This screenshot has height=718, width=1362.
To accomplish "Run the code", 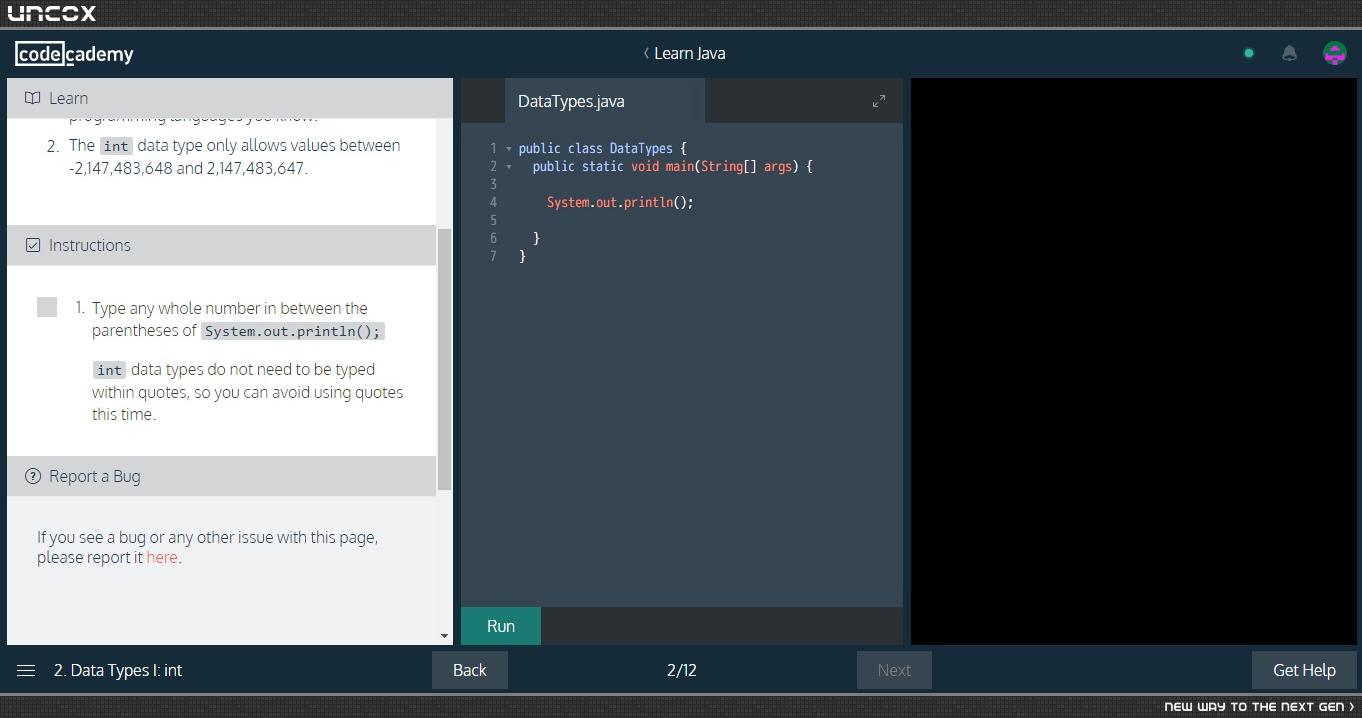I will tap(501, 626).
